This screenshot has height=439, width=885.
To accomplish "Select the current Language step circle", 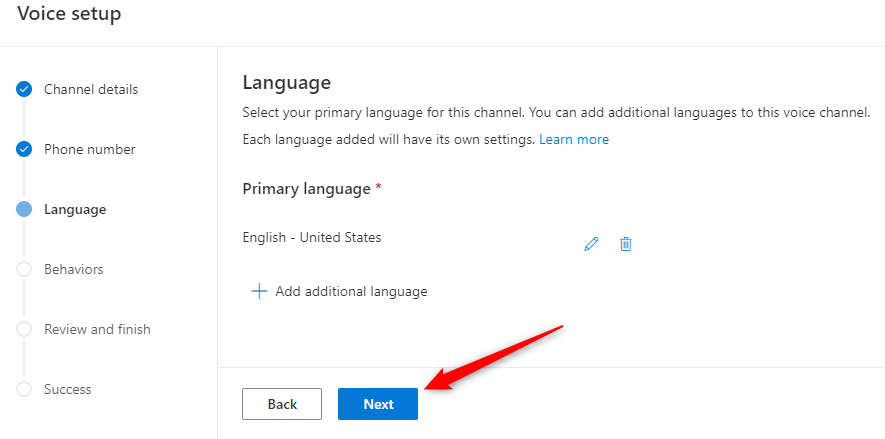I will coord(24,210).
